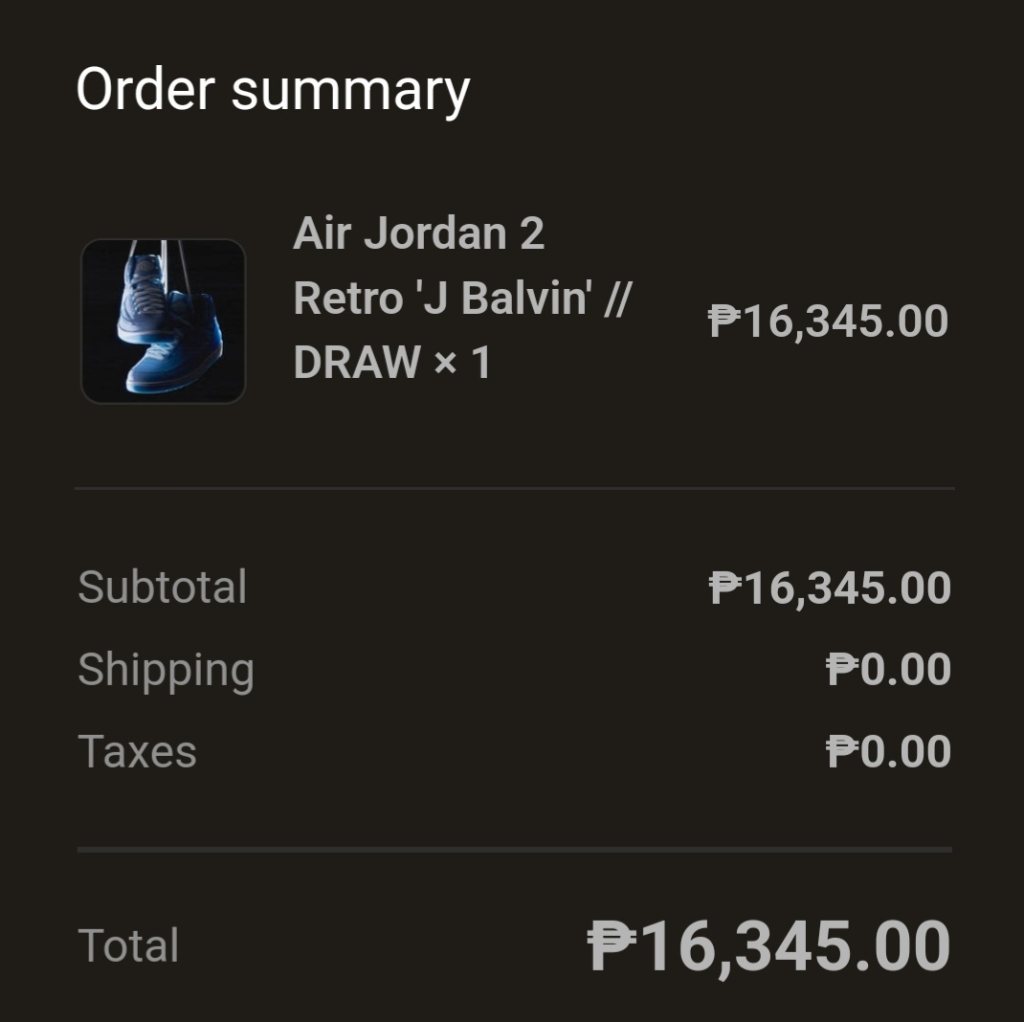
Task: Click the divider line above Total
Action: [514, 850]
